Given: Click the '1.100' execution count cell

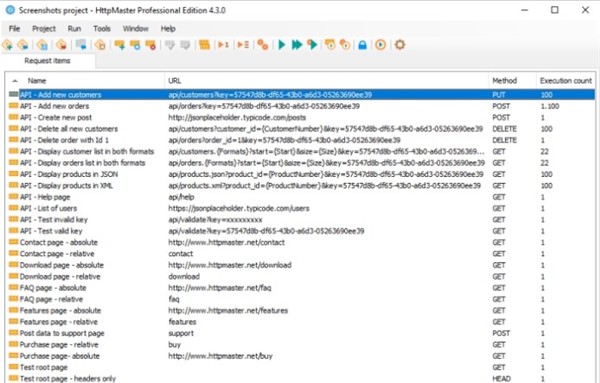Looking at the screenshot, I should 549,106.
